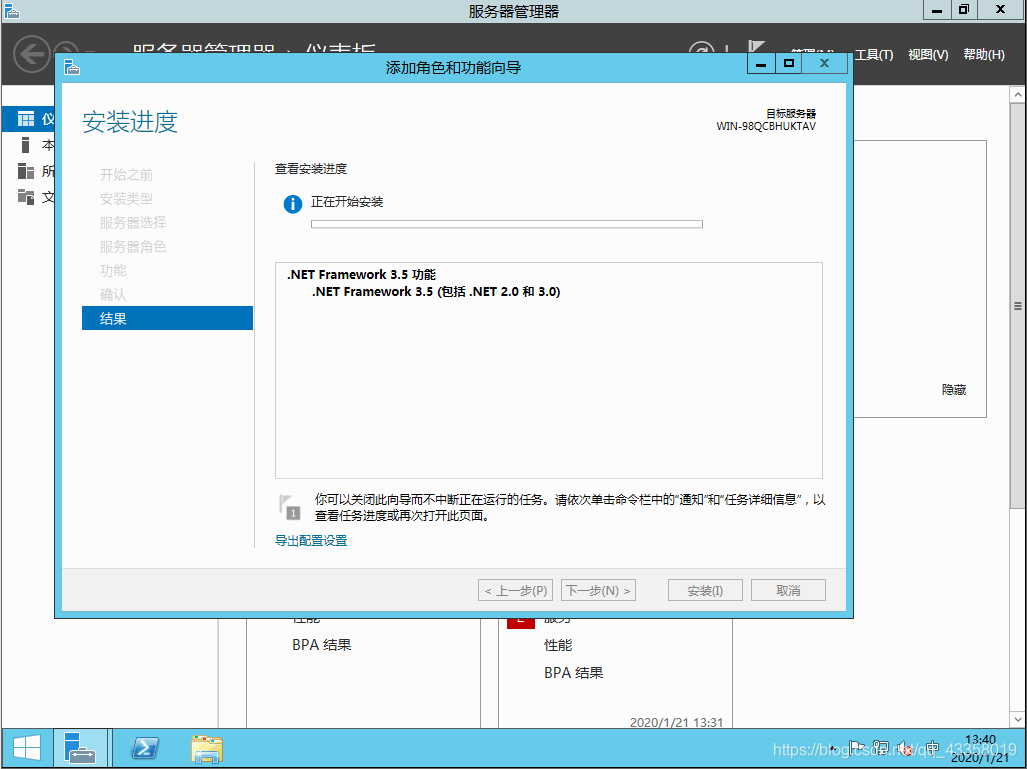Click BPA results in right dashboard tile
Image resolution: width=1027 pixels, height=769 pixels.
click(574, 673)
